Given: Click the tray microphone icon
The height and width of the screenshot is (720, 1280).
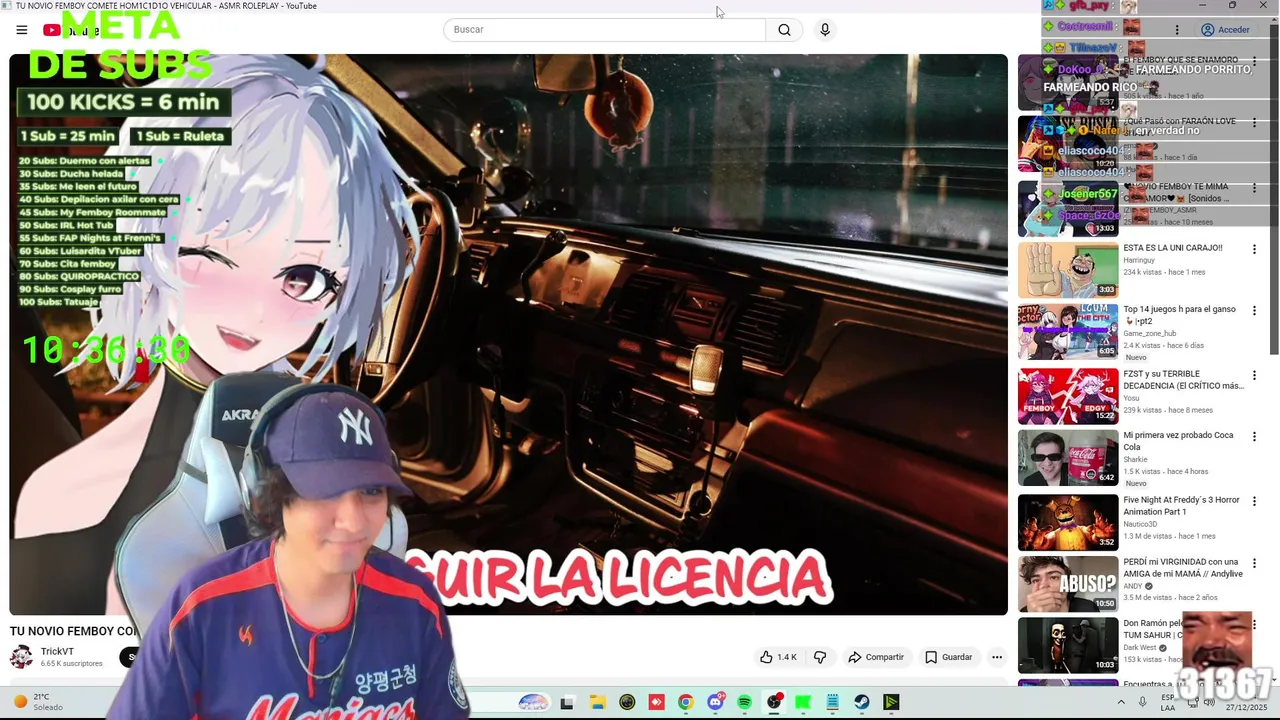Looking at the screenshot, I should (1142, 703).
